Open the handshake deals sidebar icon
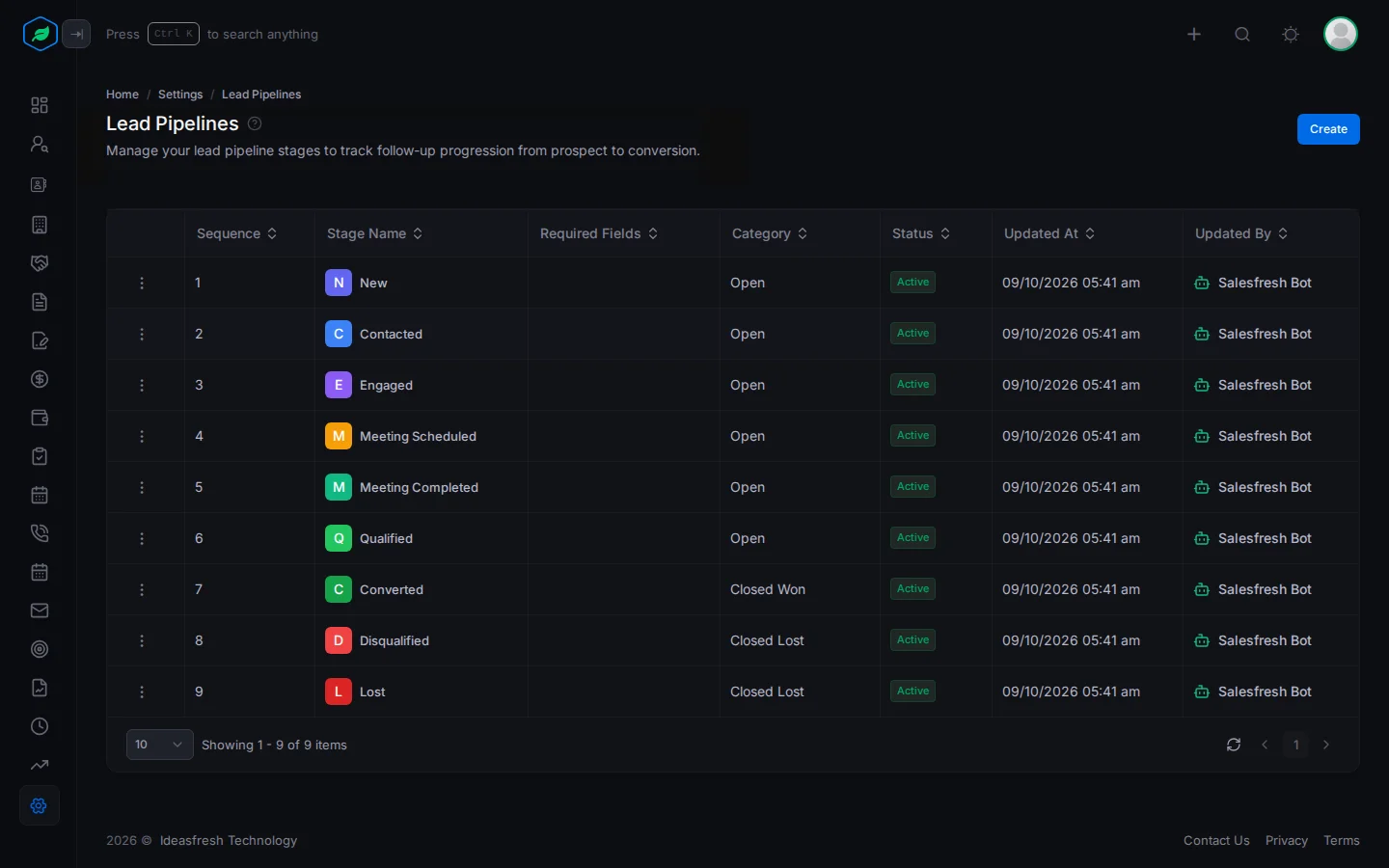 (x=40, y=263)
